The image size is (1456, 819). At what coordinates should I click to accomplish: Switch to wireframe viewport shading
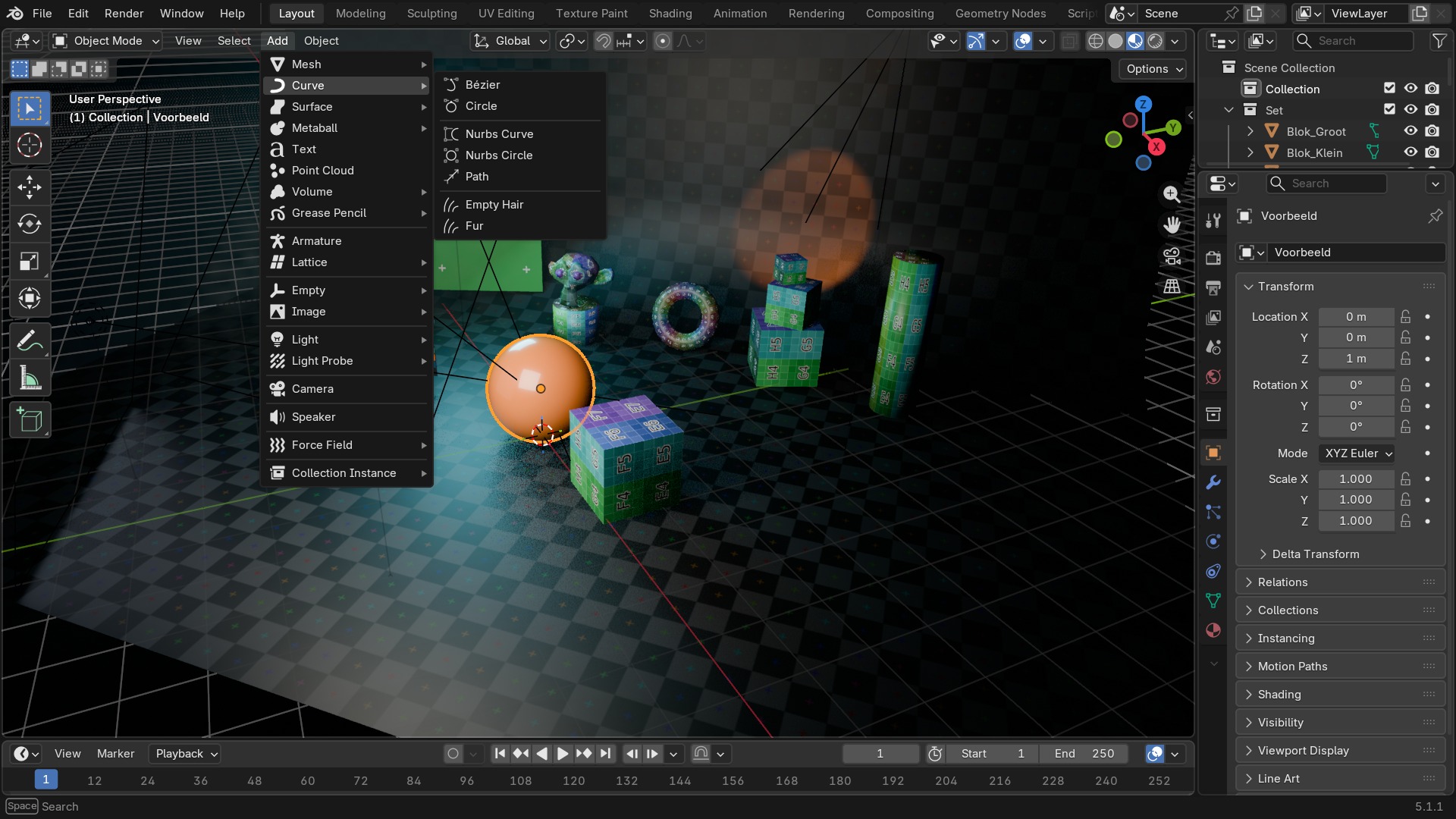pos(1095,41)
